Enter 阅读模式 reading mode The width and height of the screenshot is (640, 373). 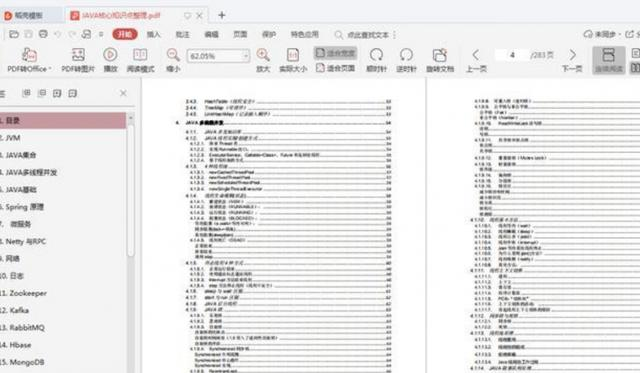click(x=140, y=60)
